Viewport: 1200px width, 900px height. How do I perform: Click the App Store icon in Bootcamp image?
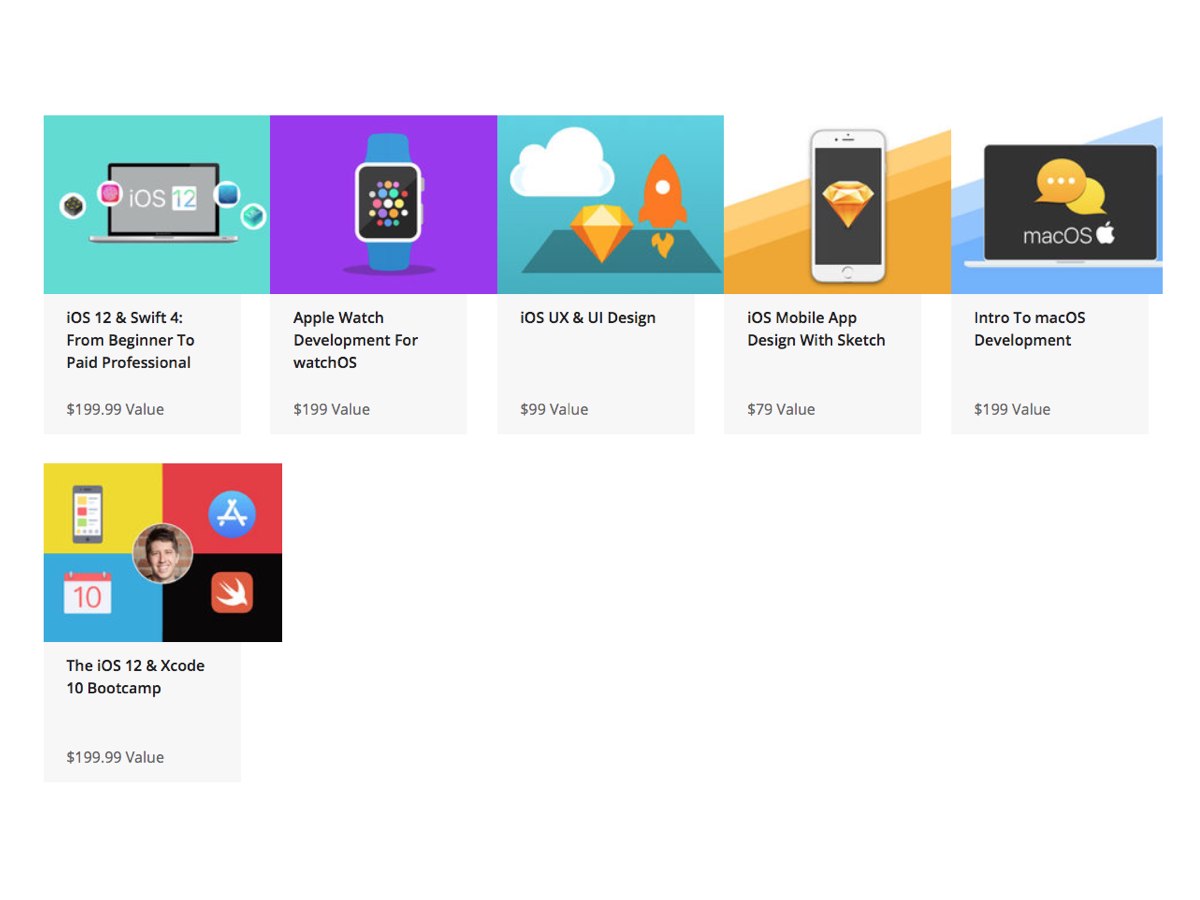(232, 514)
